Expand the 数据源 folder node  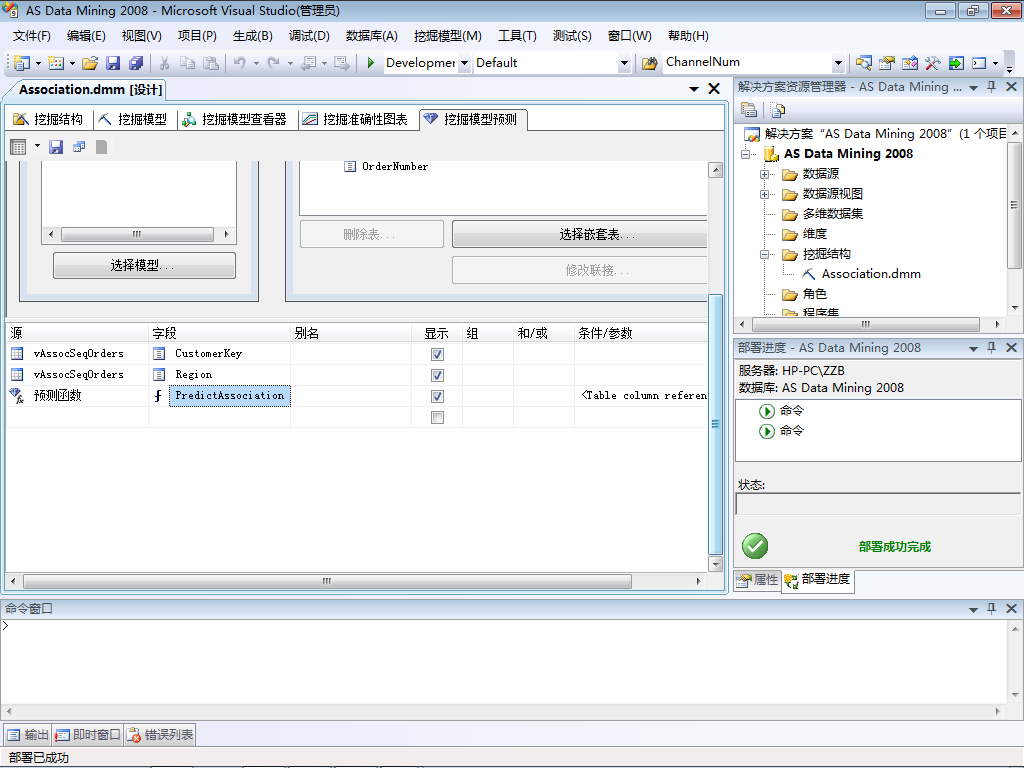[764, 174]
